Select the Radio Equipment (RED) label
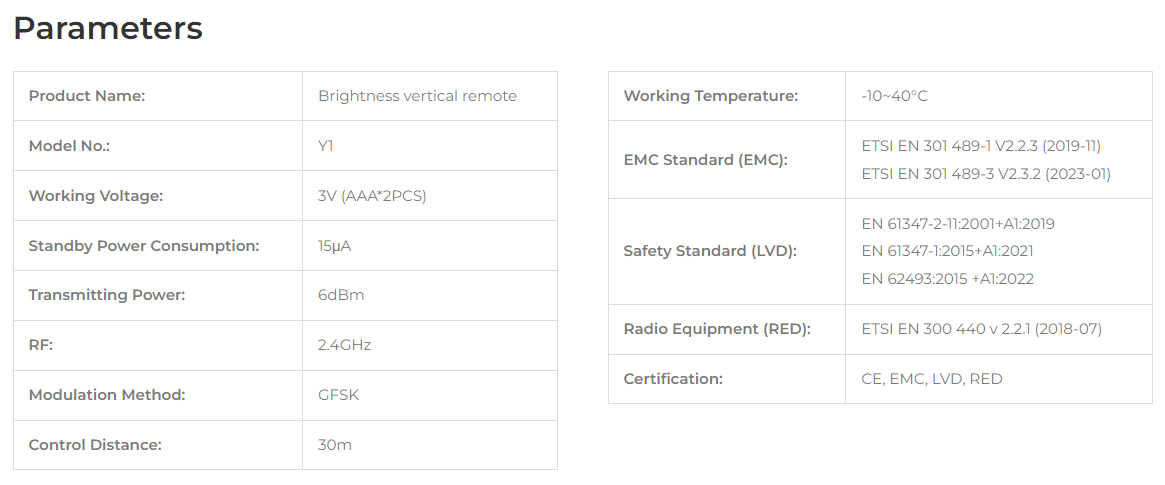 (x=717, y=328)
